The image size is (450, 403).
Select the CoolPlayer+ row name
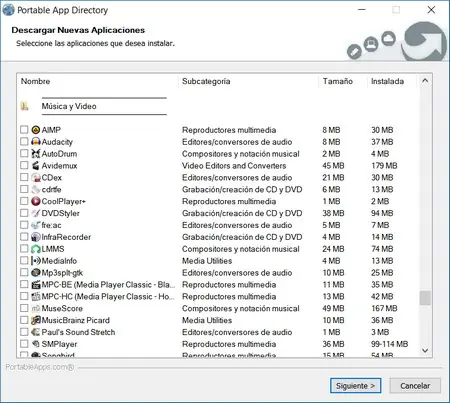click(x=64, y=201)
